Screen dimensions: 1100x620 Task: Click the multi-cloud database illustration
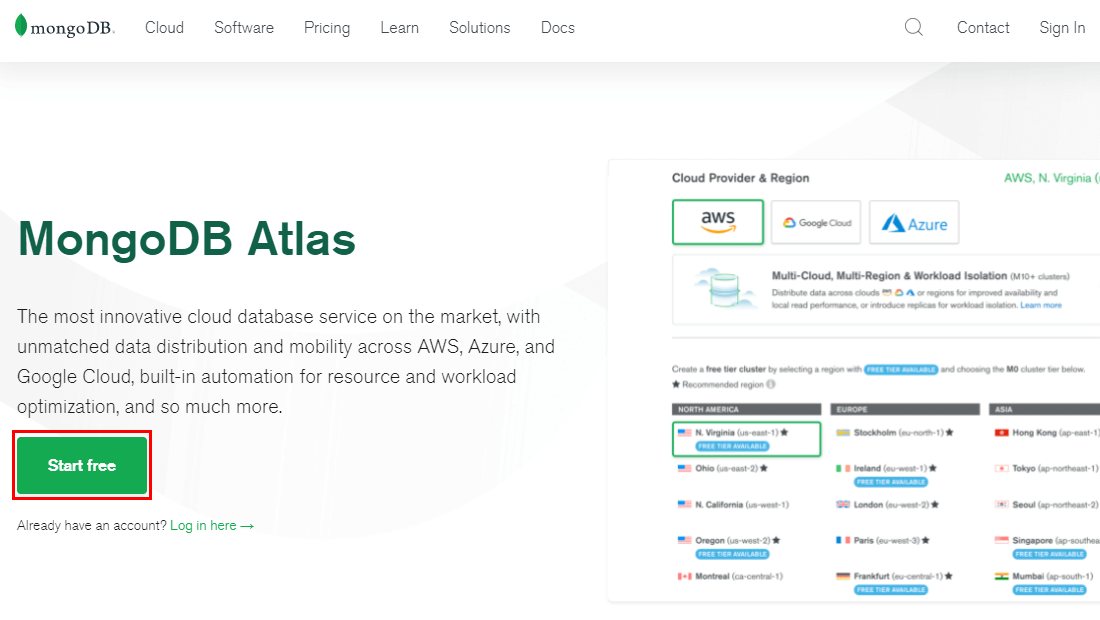(x=725, y=288)
